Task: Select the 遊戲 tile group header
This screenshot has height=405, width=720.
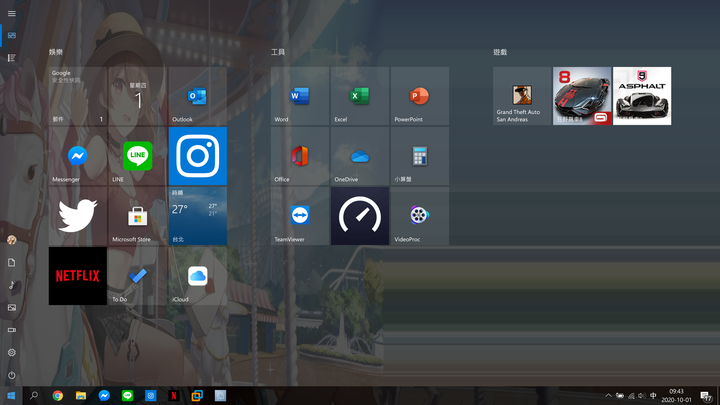Action: click(500, 52)
